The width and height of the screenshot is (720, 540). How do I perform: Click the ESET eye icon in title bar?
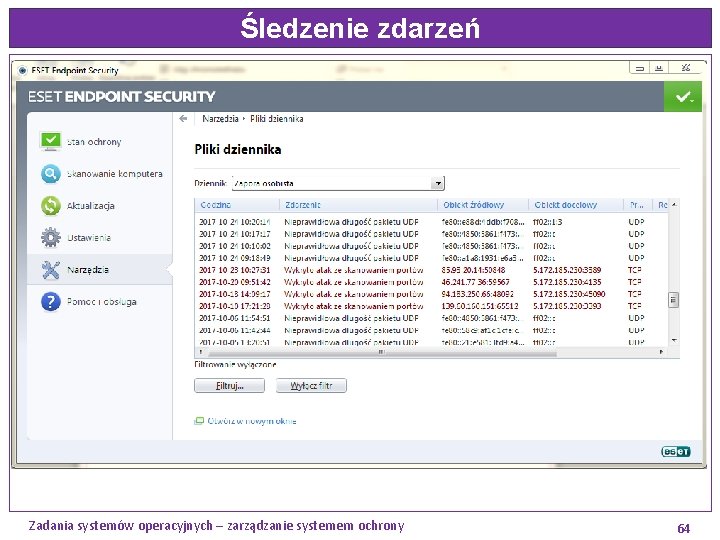click(22, 71)
